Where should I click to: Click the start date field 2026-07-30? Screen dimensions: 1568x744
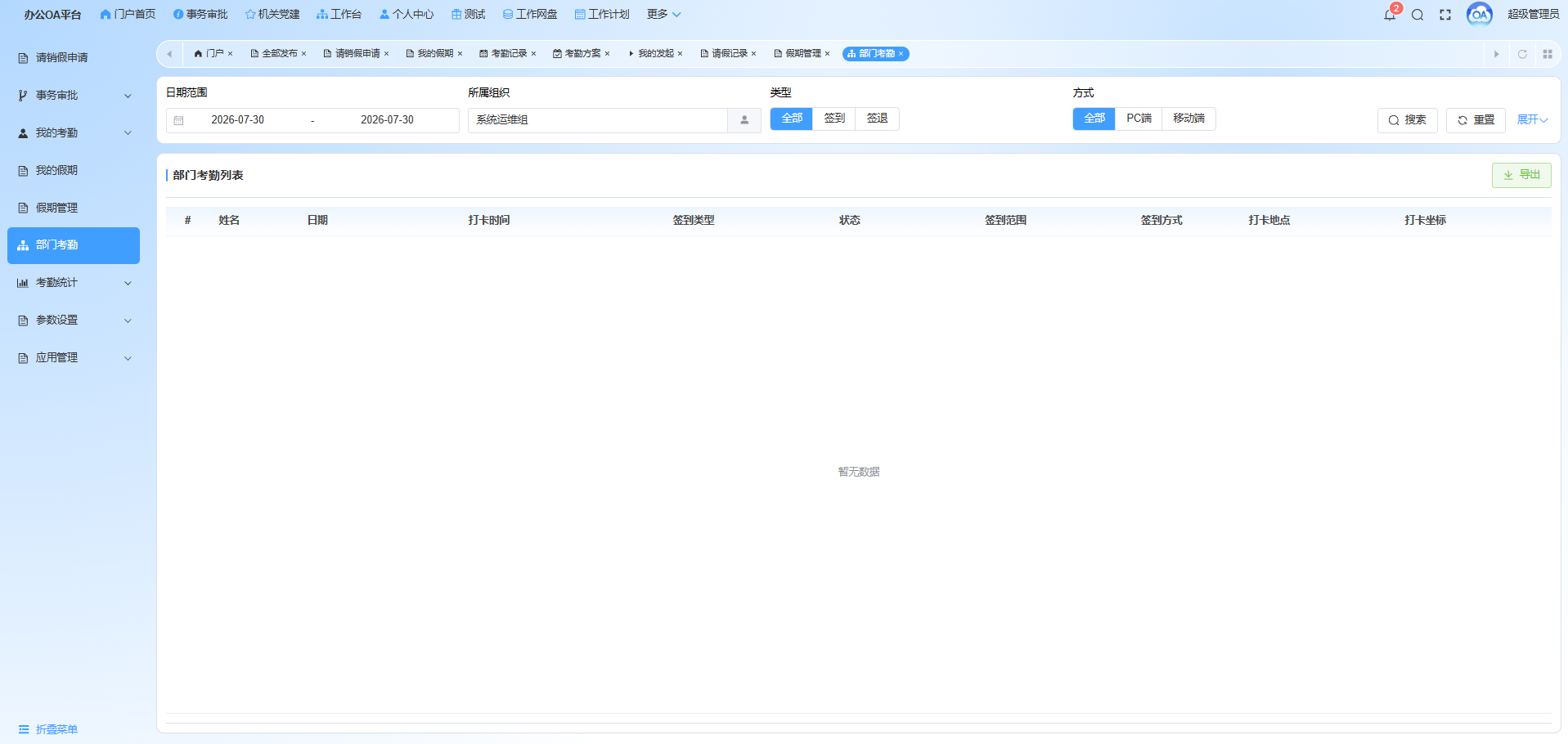(237, 120)
